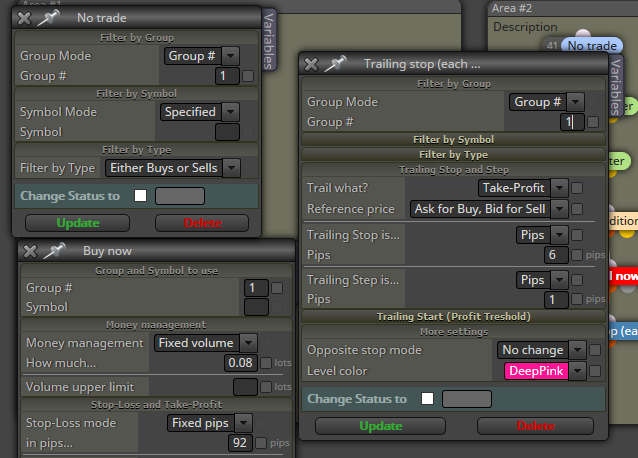638x458 pixels.
Task: Click Update button in No trade panel
Action: click(x=78, y=223)
